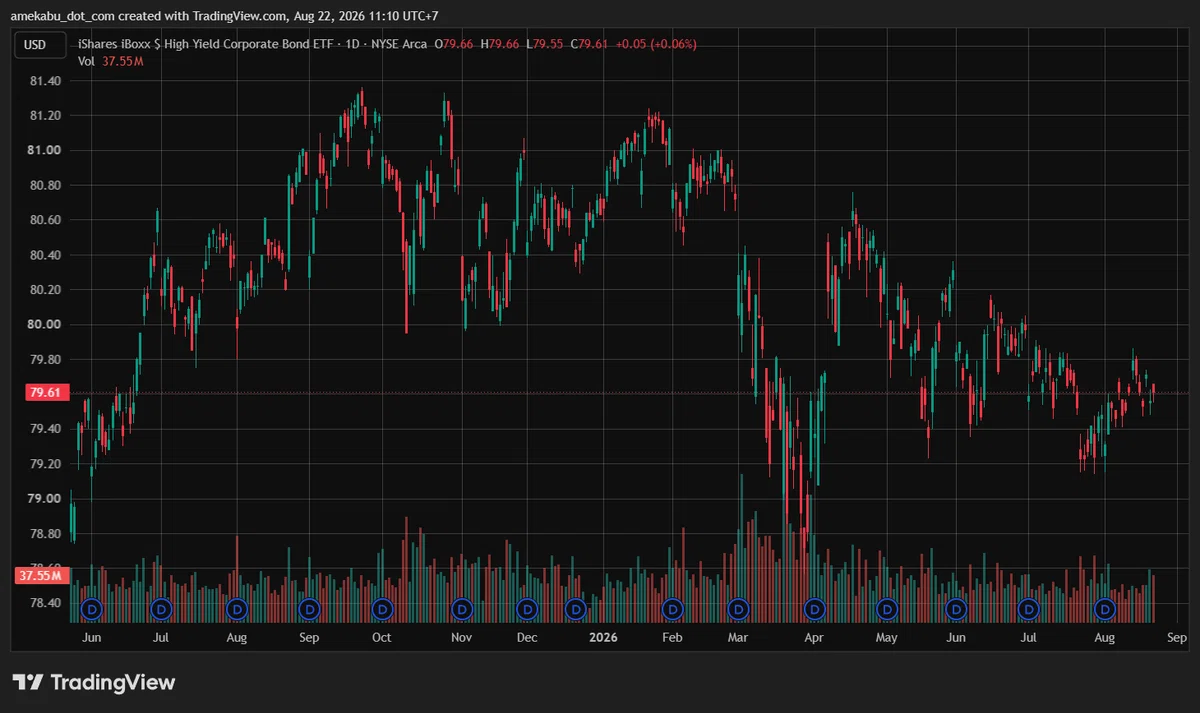Open the dividend marker directly above Dec

click(526, 608)
